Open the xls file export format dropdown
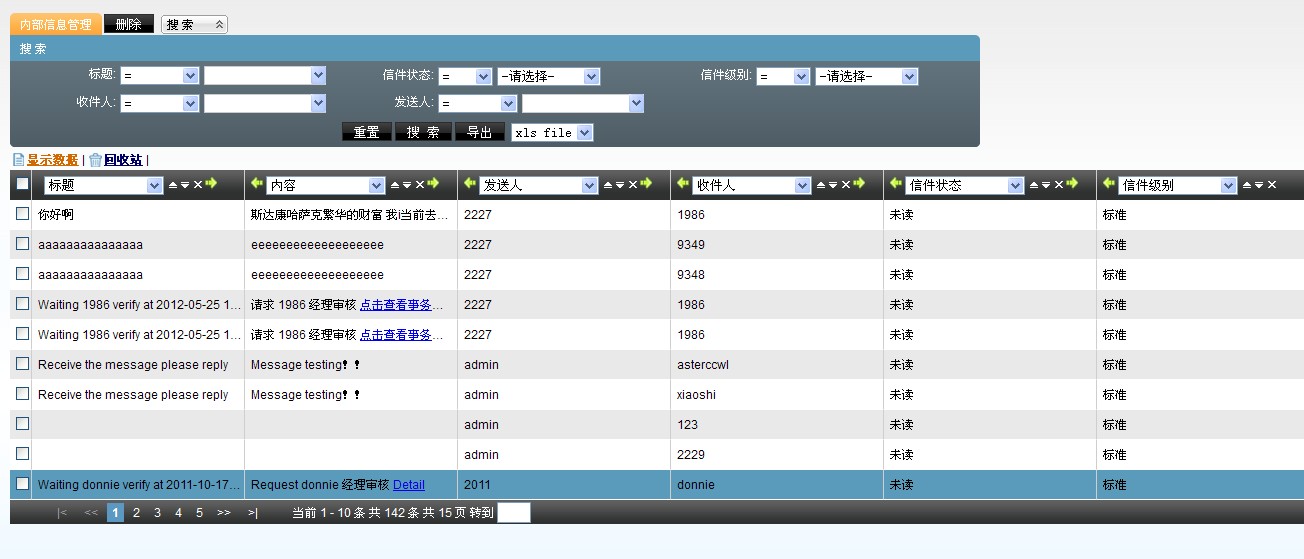The width and height of the screenshot is (1304, 559). point(584,132)
